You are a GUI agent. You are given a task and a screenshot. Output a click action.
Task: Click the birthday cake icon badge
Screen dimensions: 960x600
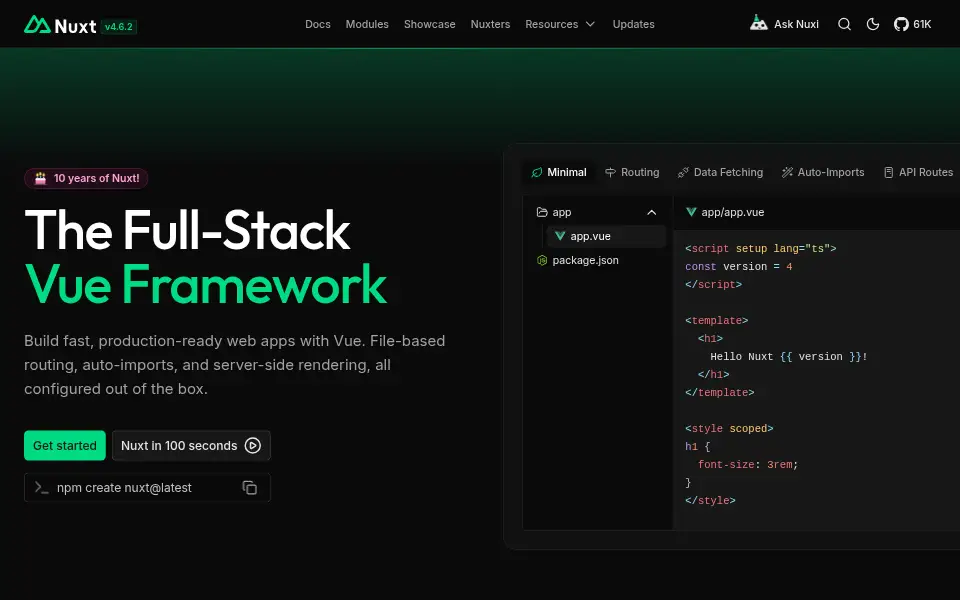[x=40, y=178]
